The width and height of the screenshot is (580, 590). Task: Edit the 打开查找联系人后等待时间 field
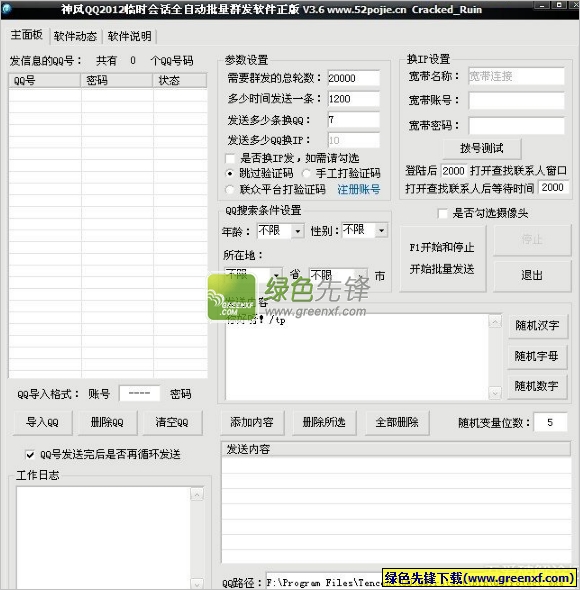point(553,187)
